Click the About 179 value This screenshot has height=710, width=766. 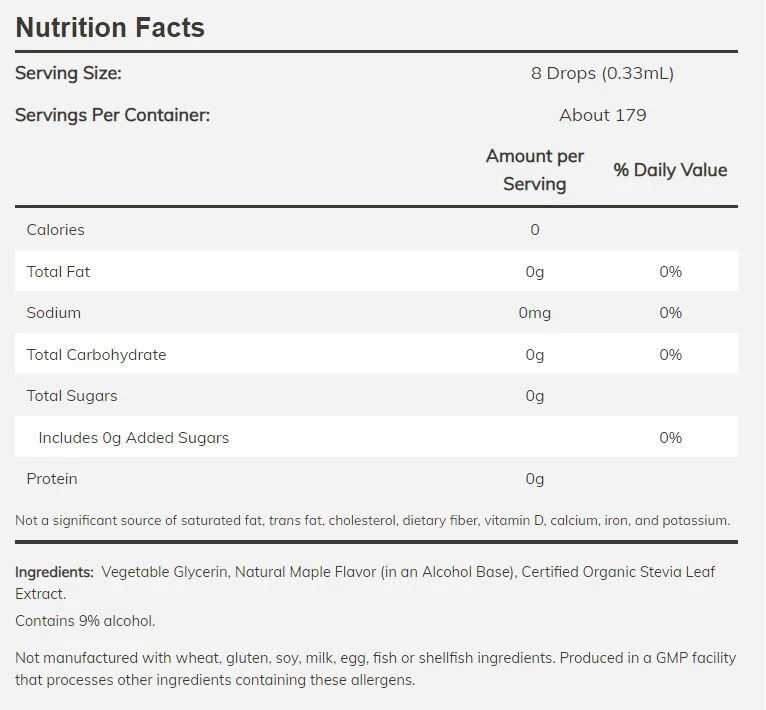pyautogui.click(x=602, y=115)
